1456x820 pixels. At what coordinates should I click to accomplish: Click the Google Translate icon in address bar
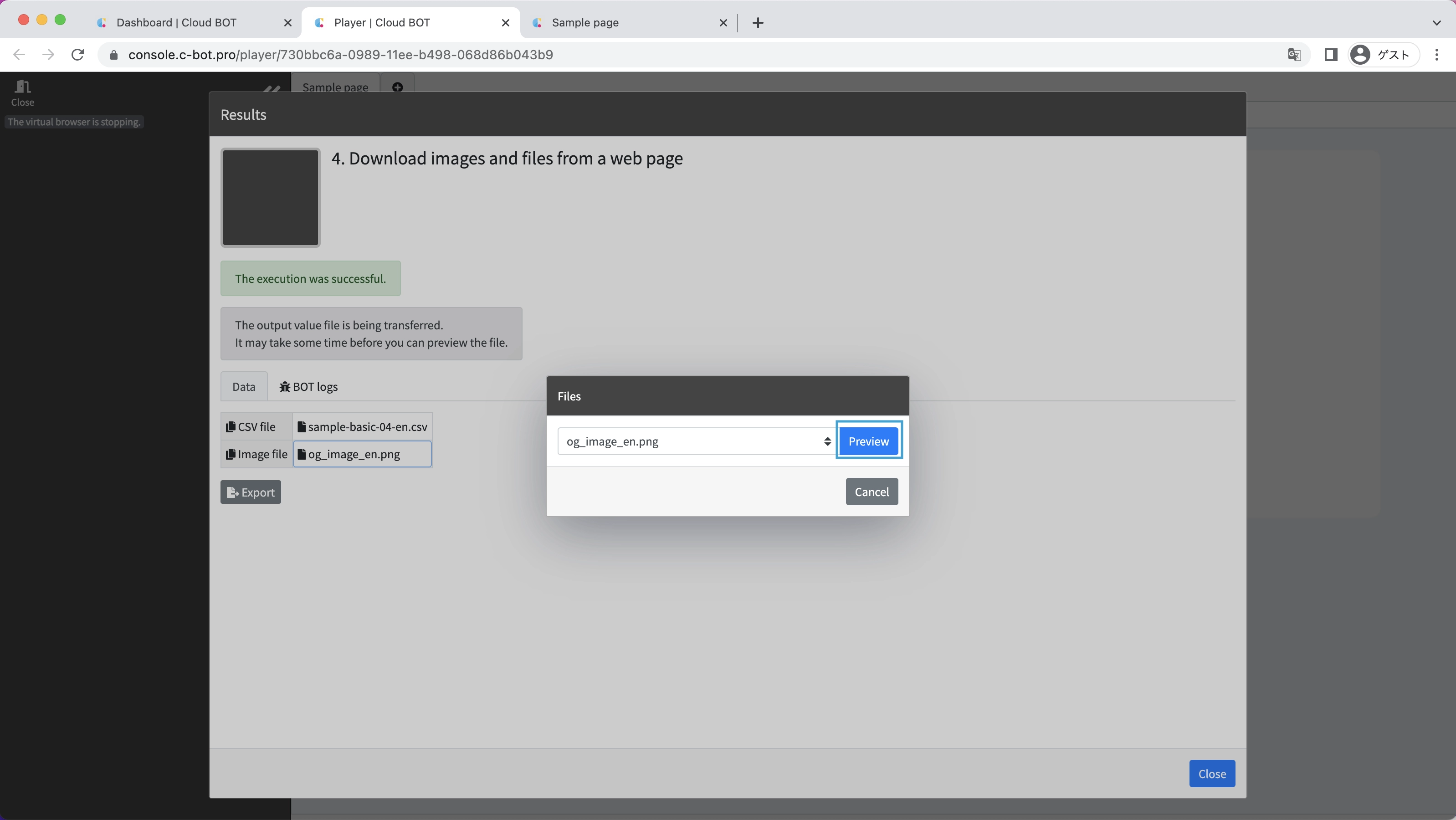(x=1294, y=55)
